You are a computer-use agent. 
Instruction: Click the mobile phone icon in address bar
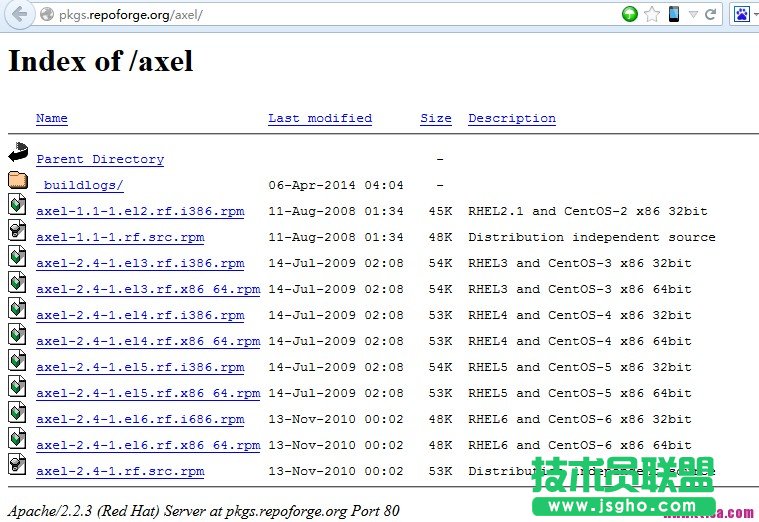coord(674,14)
